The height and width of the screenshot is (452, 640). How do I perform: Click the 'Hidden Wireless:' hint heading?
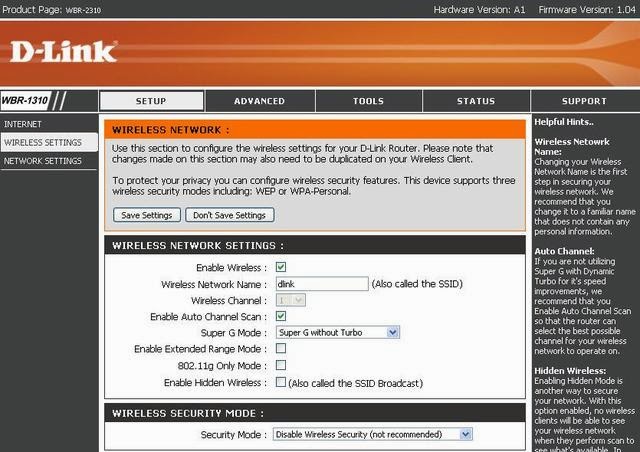click(570, 371)
